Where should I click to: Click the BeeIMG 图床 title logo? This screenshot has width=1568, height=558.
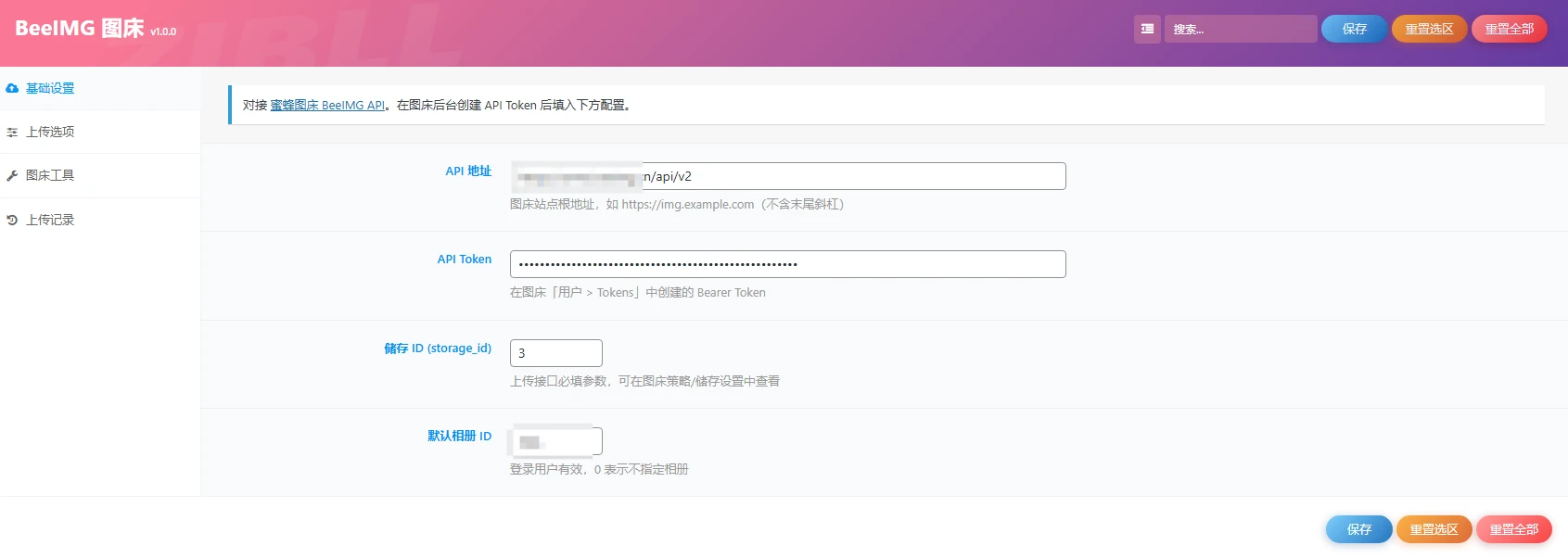click(80, 28)
